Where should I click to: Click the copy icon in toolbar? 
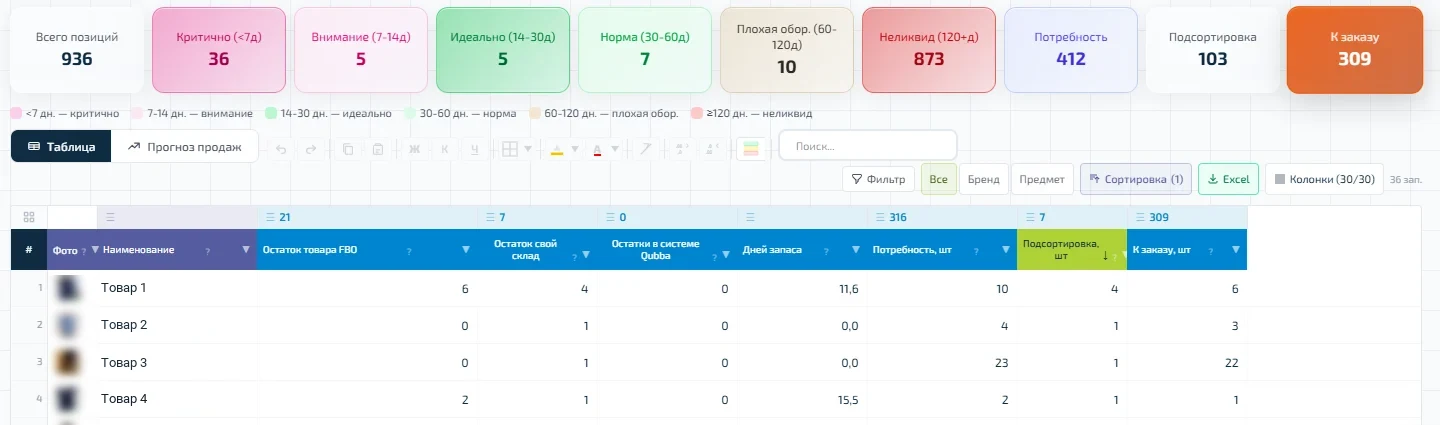[x=348, y=149]
